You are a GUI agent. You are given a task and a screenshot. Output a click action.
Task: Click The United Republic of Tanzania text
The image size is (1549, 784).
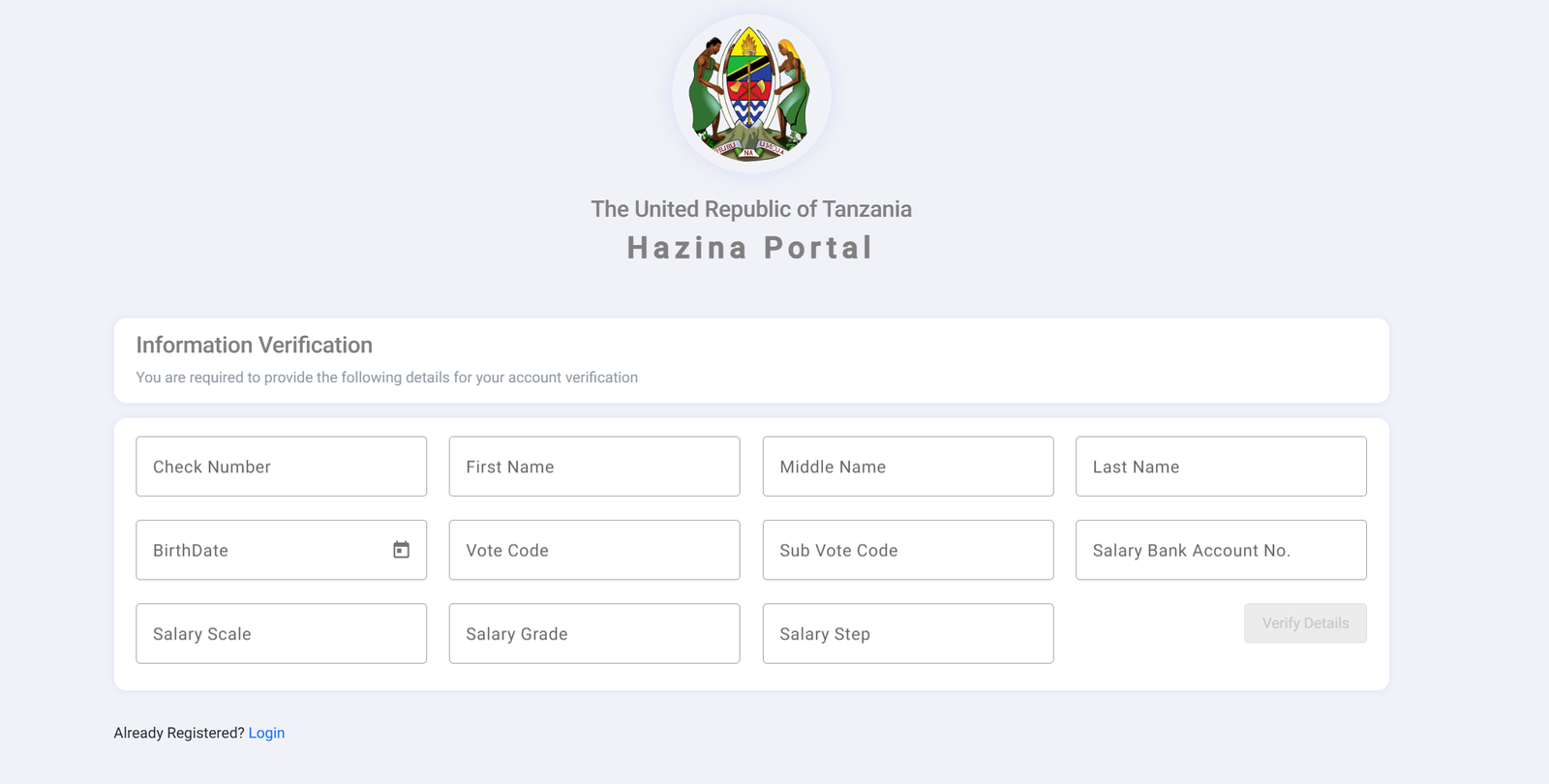[751, 209]
